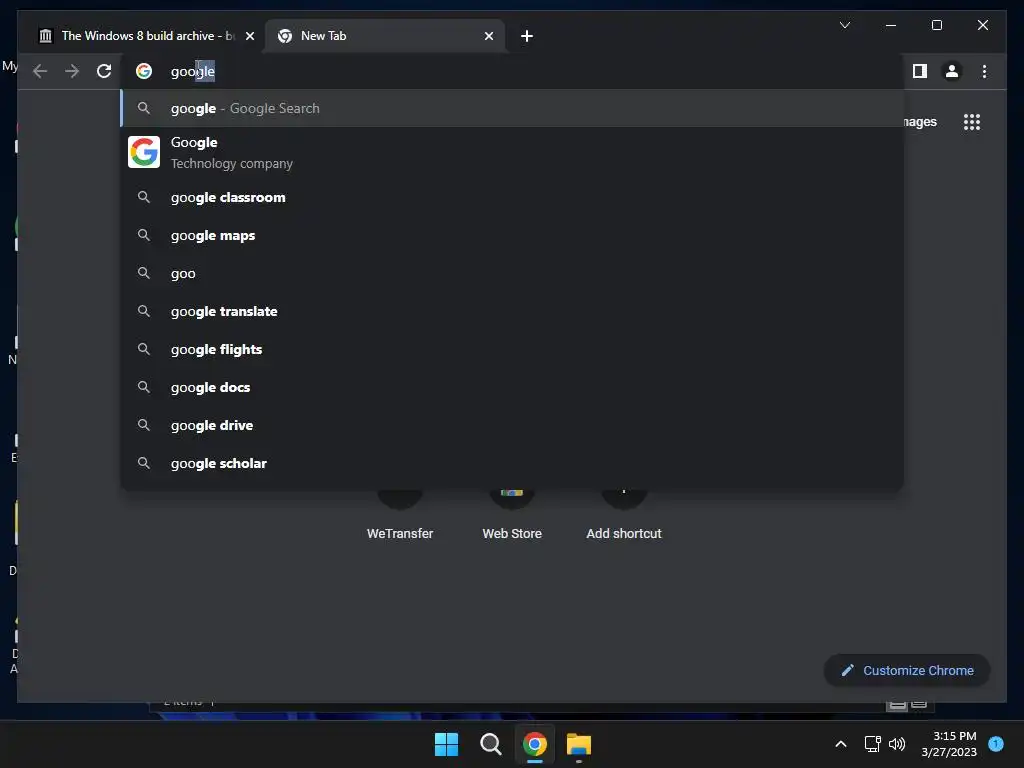This screenshot has height=768, width=1024.
Task: Open the Web Store shortcut
Action: (512, 516)
